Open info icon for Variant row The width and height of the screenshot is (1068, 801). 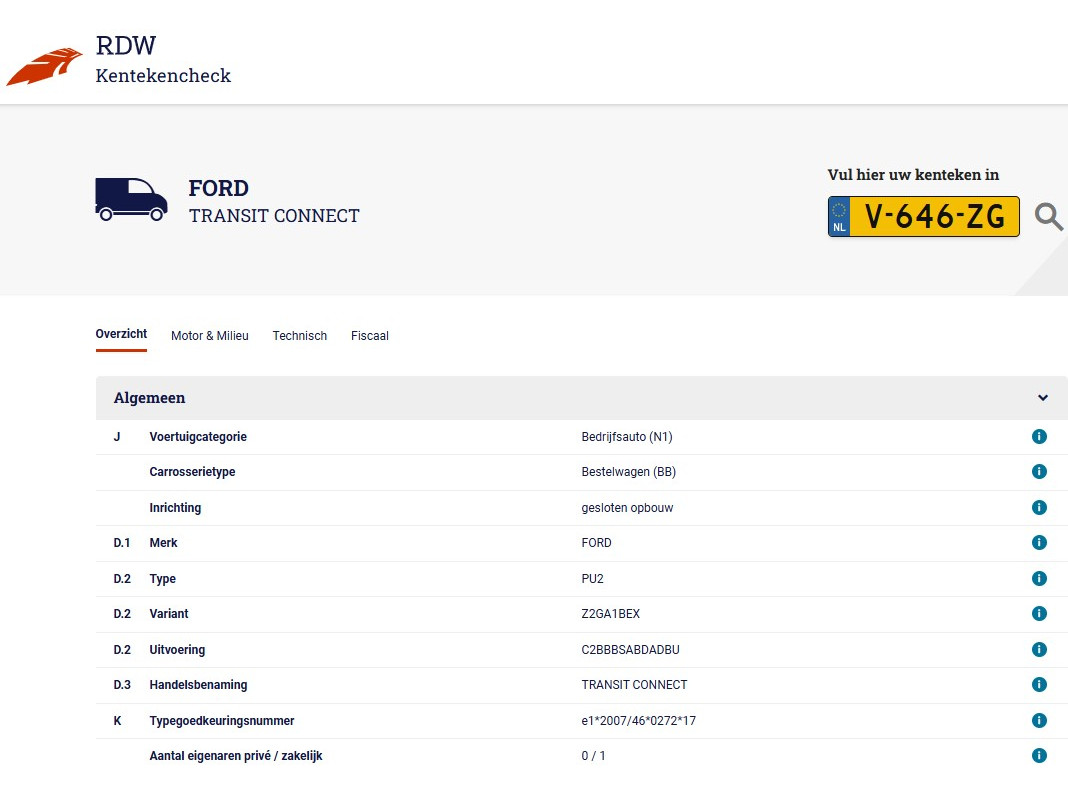[x=1039, y=614]
